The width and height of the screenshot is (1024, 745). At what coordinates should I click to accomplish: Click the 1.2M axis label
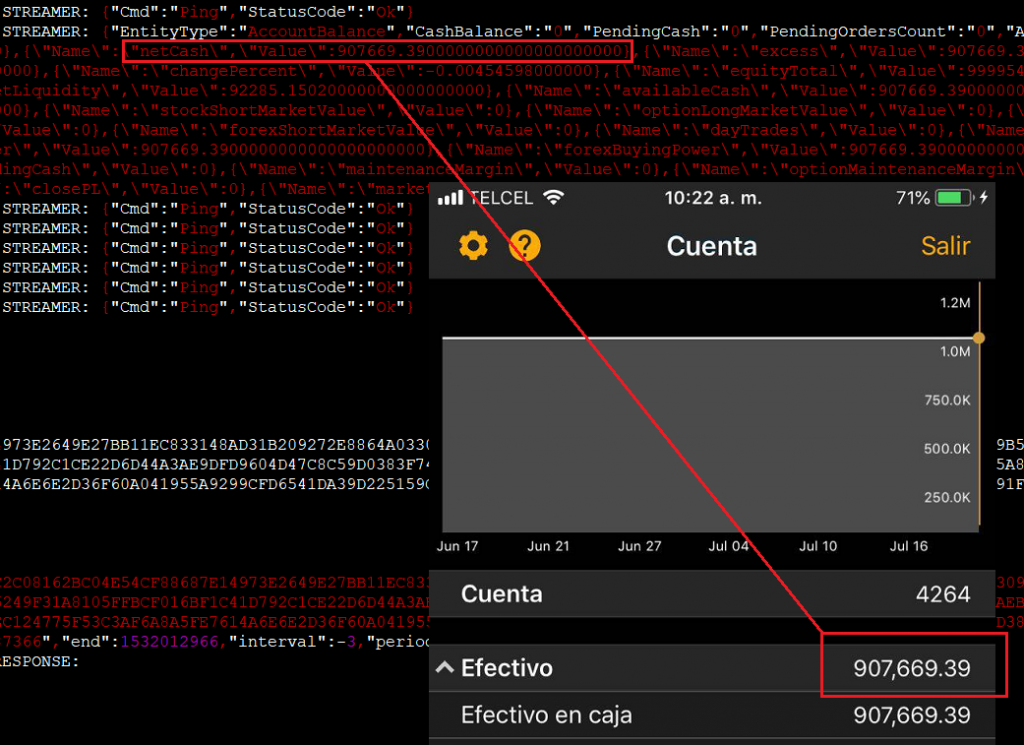click(x=955, y=303)
